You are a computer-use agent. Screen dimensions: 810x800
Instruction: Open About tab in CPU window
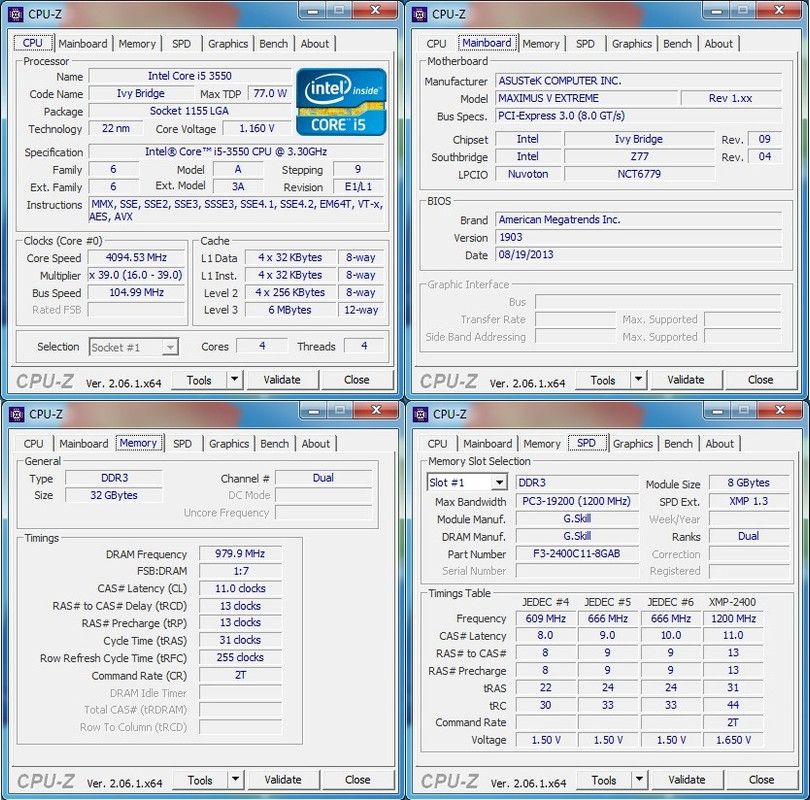(315, 44)
